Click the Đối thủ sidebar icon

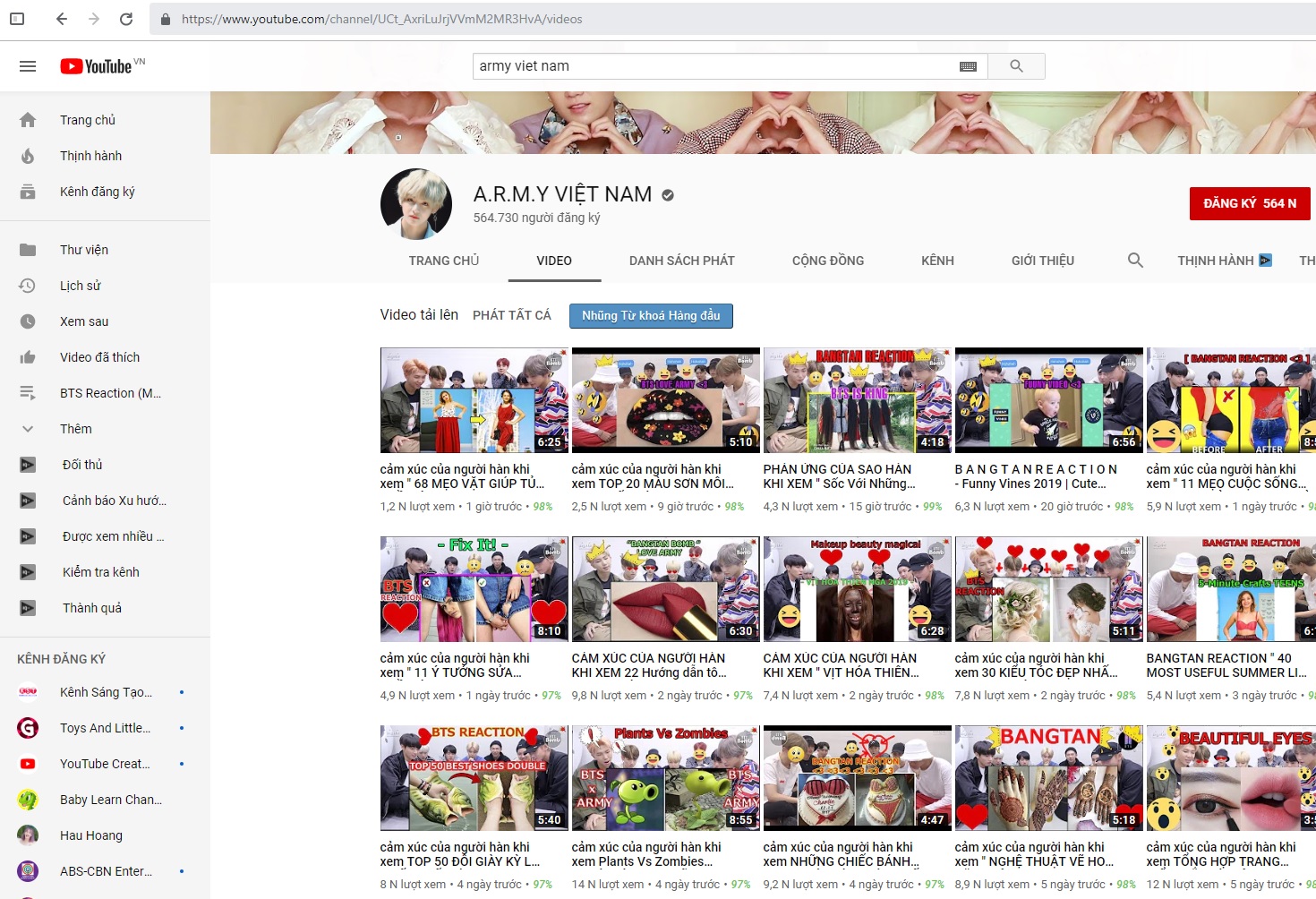28,465
